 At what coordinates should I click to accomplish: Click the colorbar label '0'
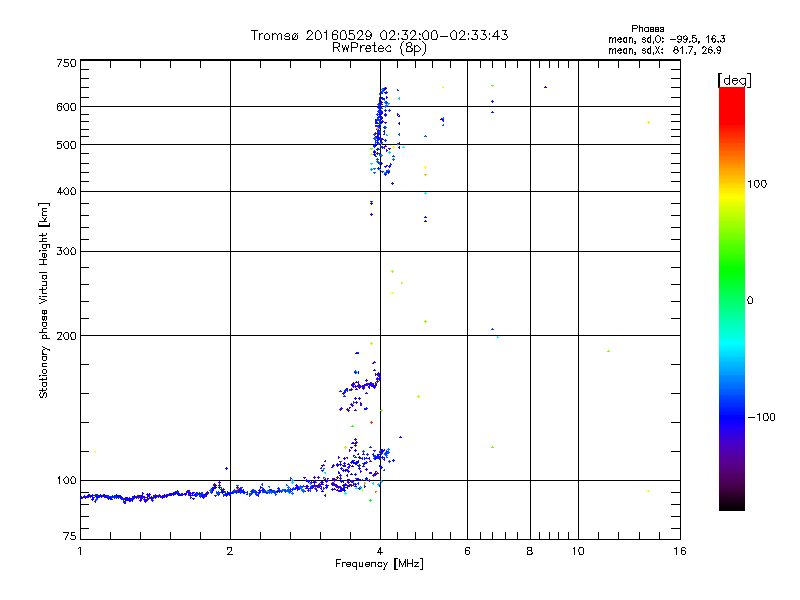click(x=750, y=301)
